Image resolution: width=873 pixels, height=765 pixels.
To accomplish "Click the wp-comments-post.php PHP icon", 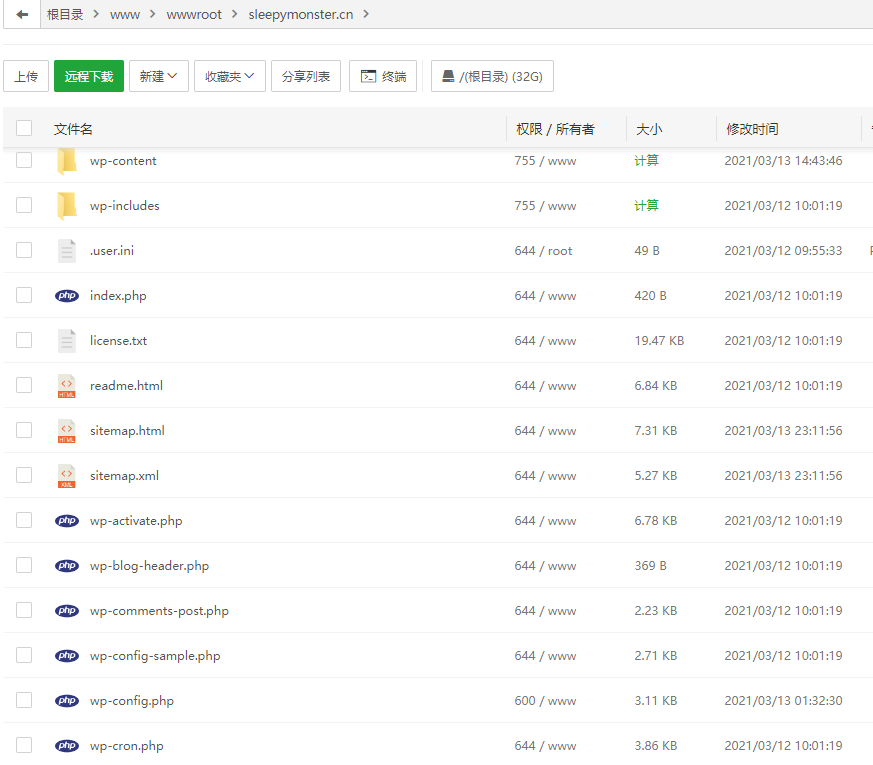I will tap(67, 611).
